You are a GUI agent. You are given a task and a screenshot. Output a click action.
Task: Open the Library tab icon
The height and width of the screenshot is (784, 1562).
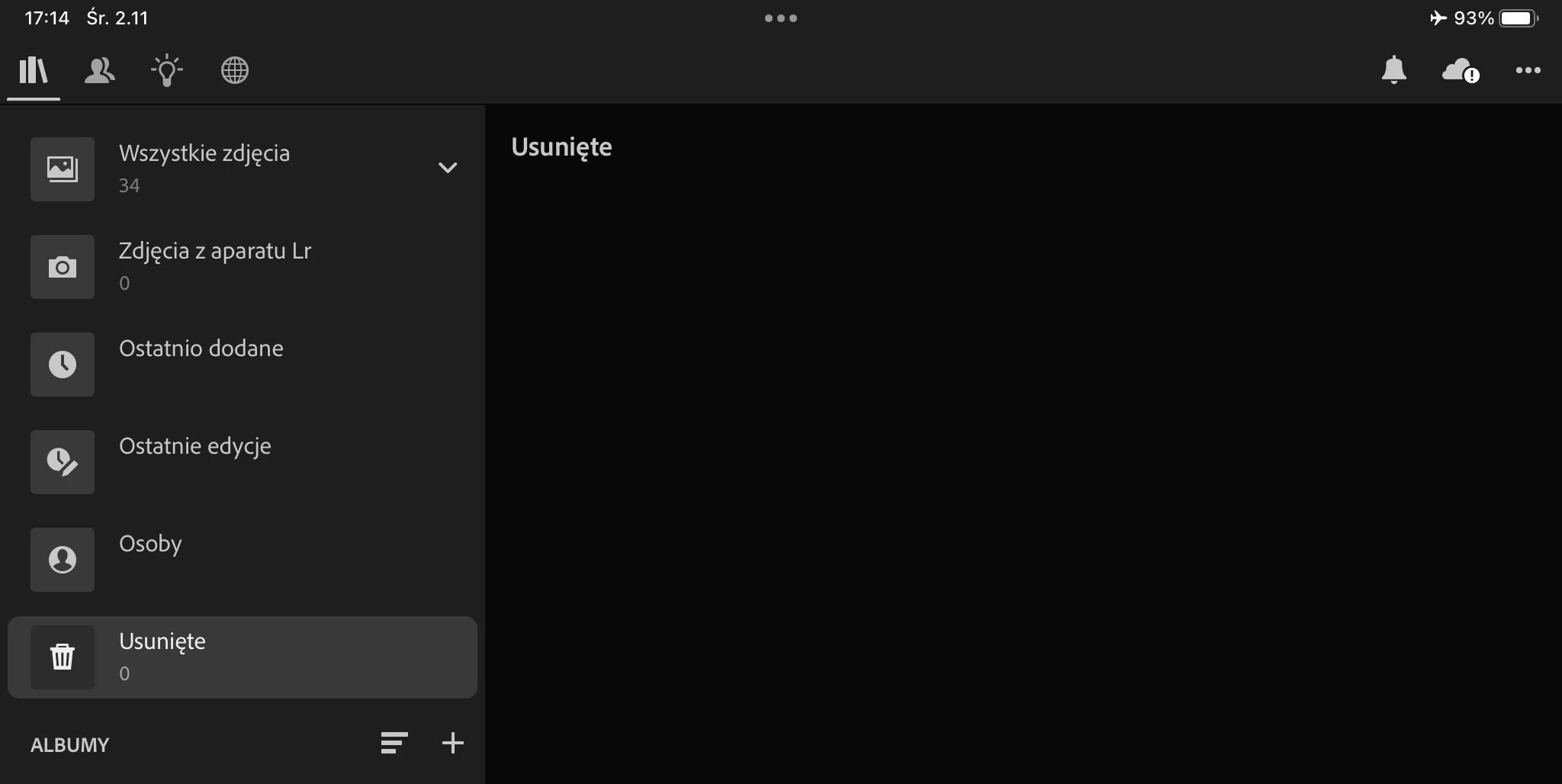click(34, 70)
